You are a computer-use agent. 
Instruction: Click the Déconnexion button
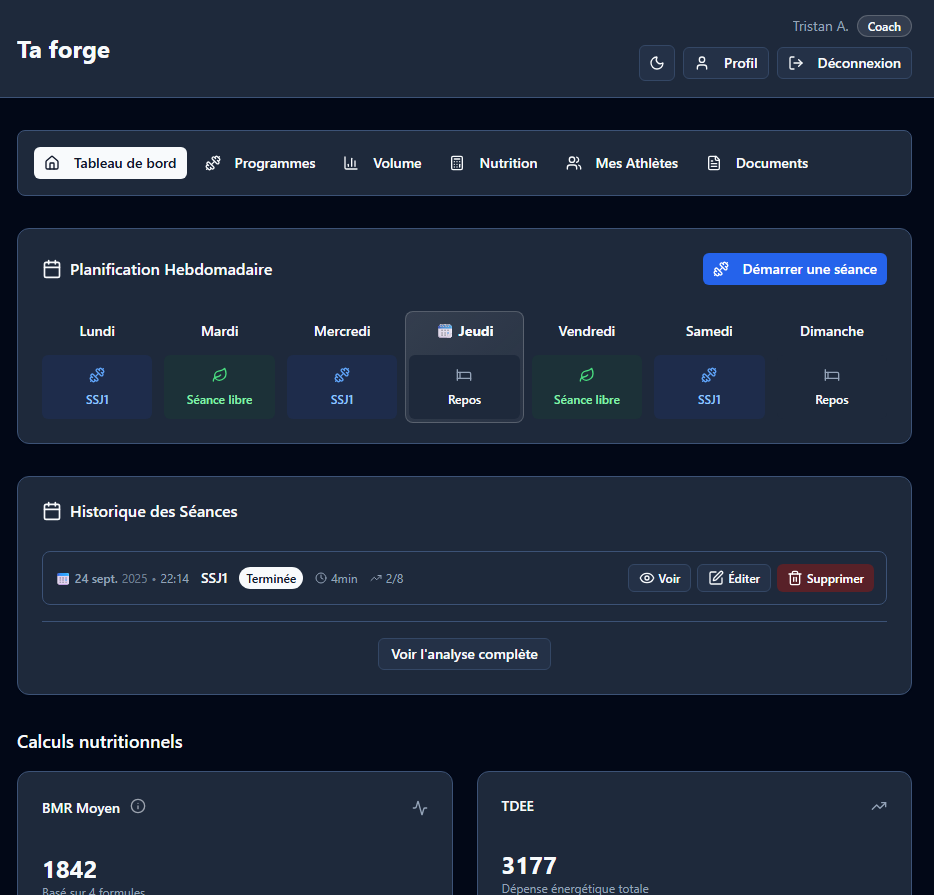[844, 63]
